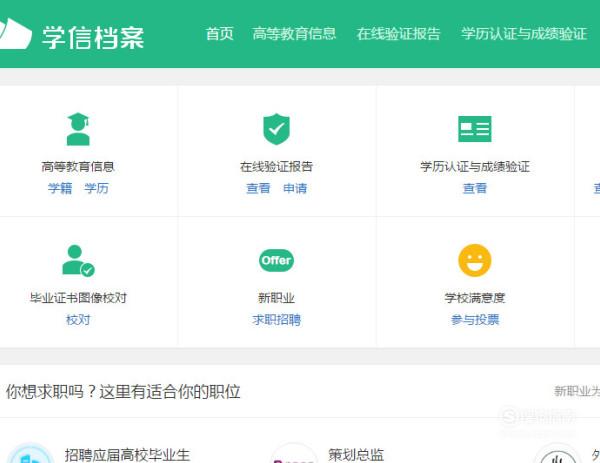Image resolution: width=600 pixels, height=463 pixels.
Task: Open the 首页 nav item
Action: click(219, 34)
